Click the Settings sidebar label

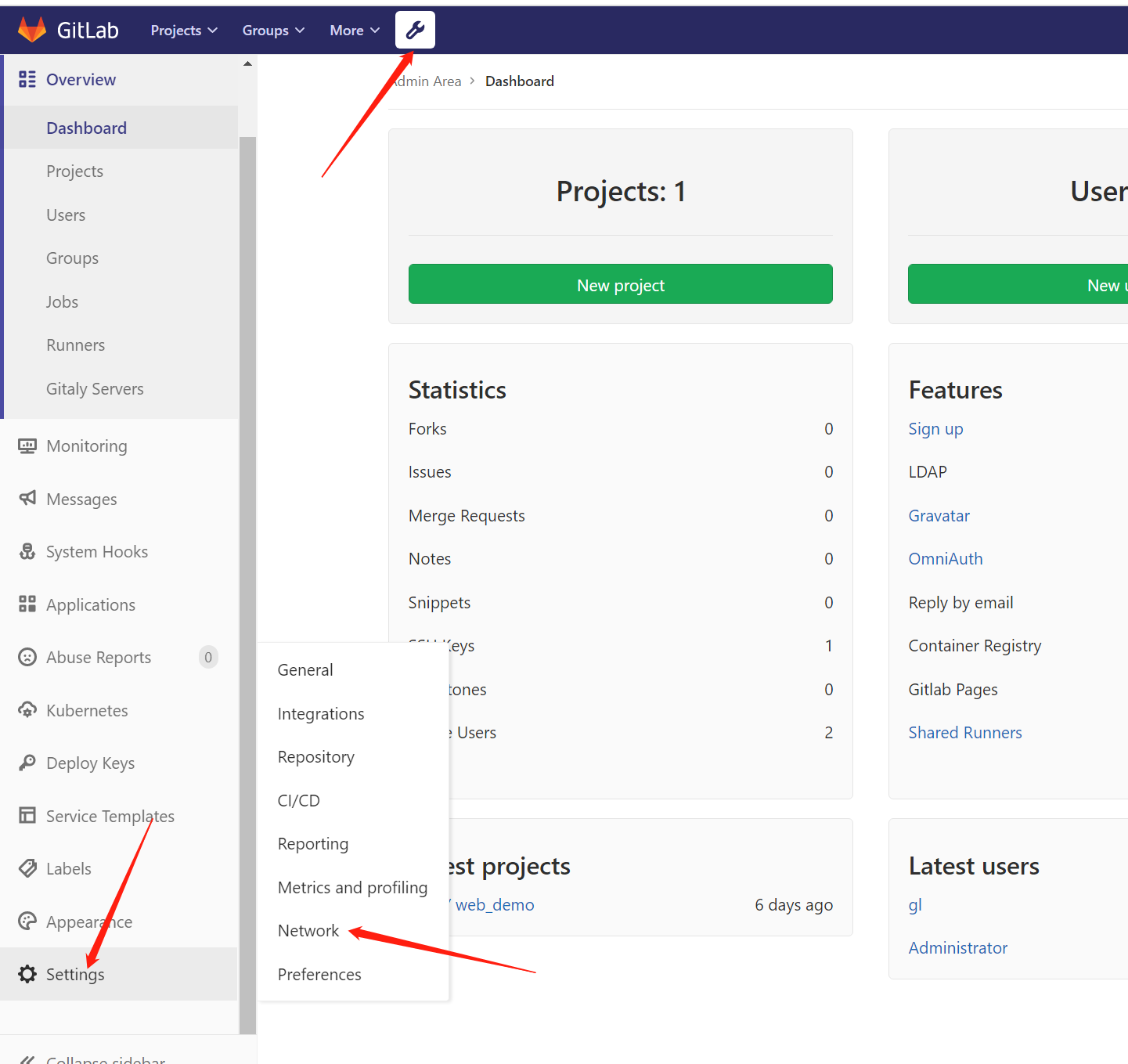pos(75,974)
